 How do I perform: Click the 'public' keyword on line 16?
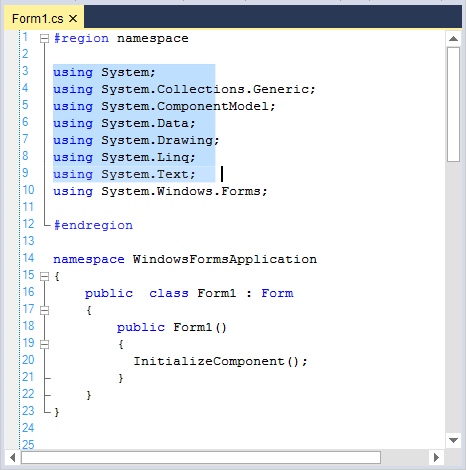click(x=109, y=293)
